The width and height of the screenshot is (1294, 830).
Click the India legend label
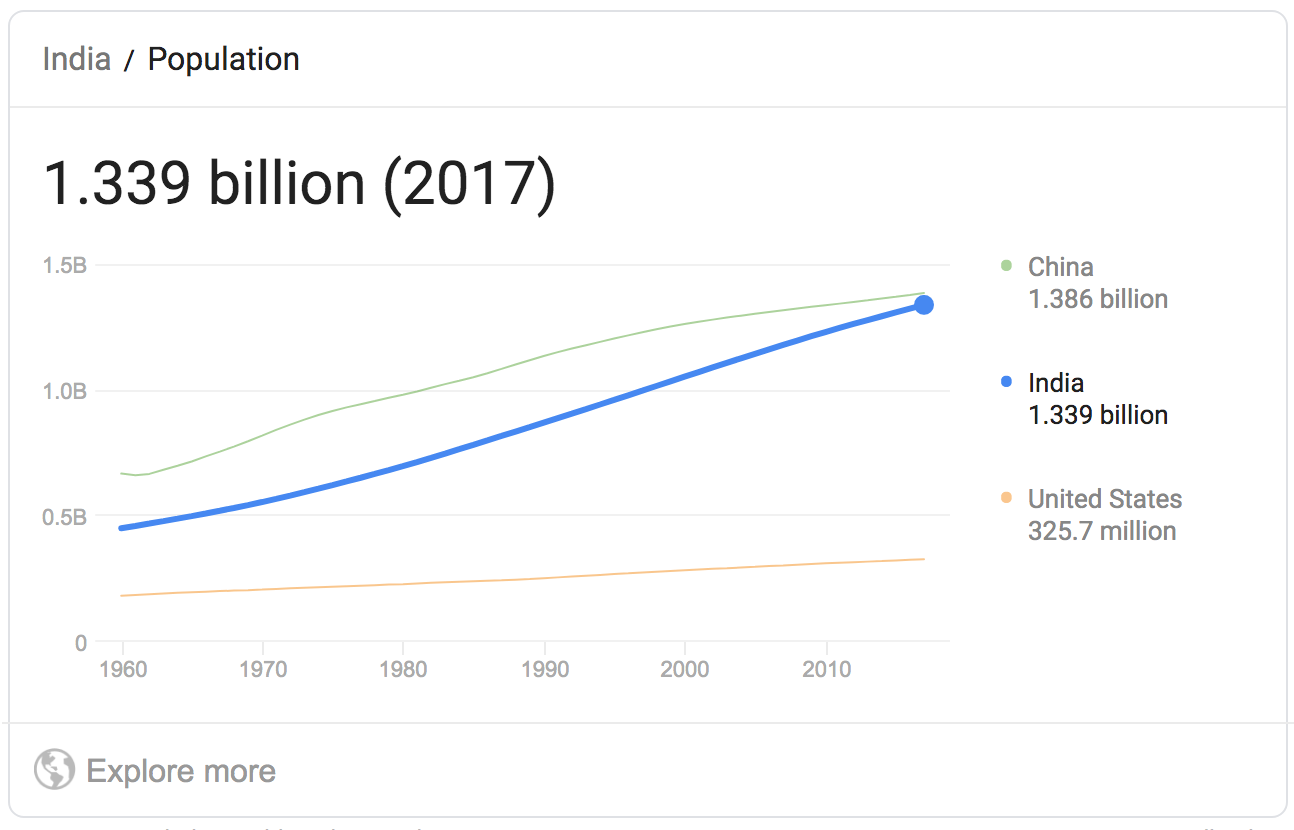pos(1055,383)
